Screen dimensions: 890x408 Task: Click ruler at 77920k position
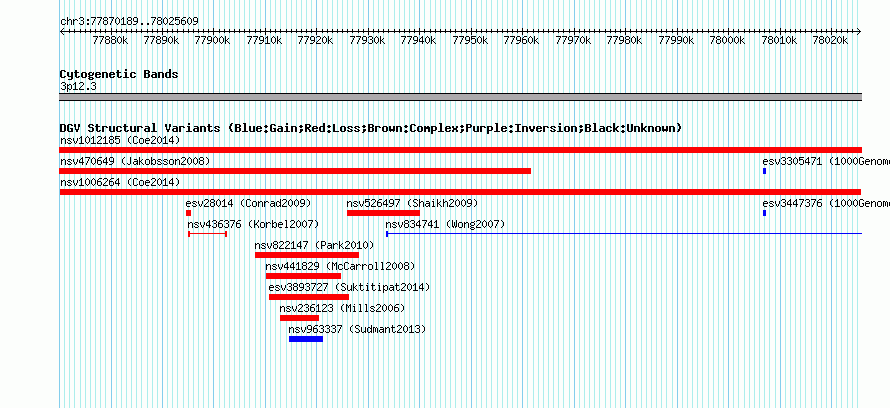click(316, 40)
